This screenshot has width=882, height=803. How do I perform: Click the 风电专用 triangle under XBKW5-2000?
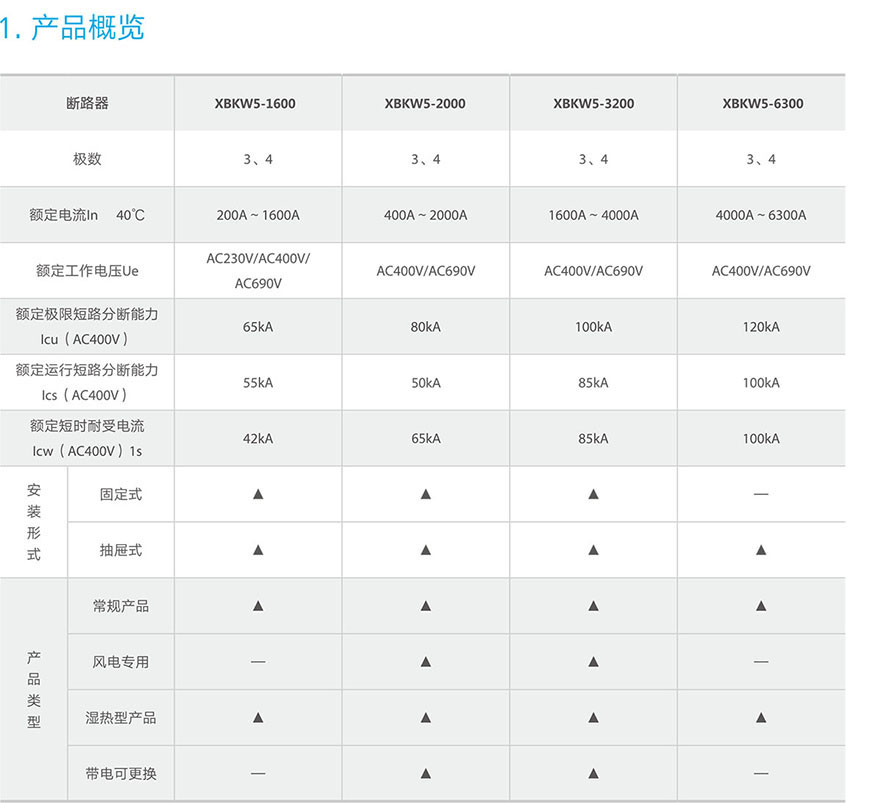[425, 662]
